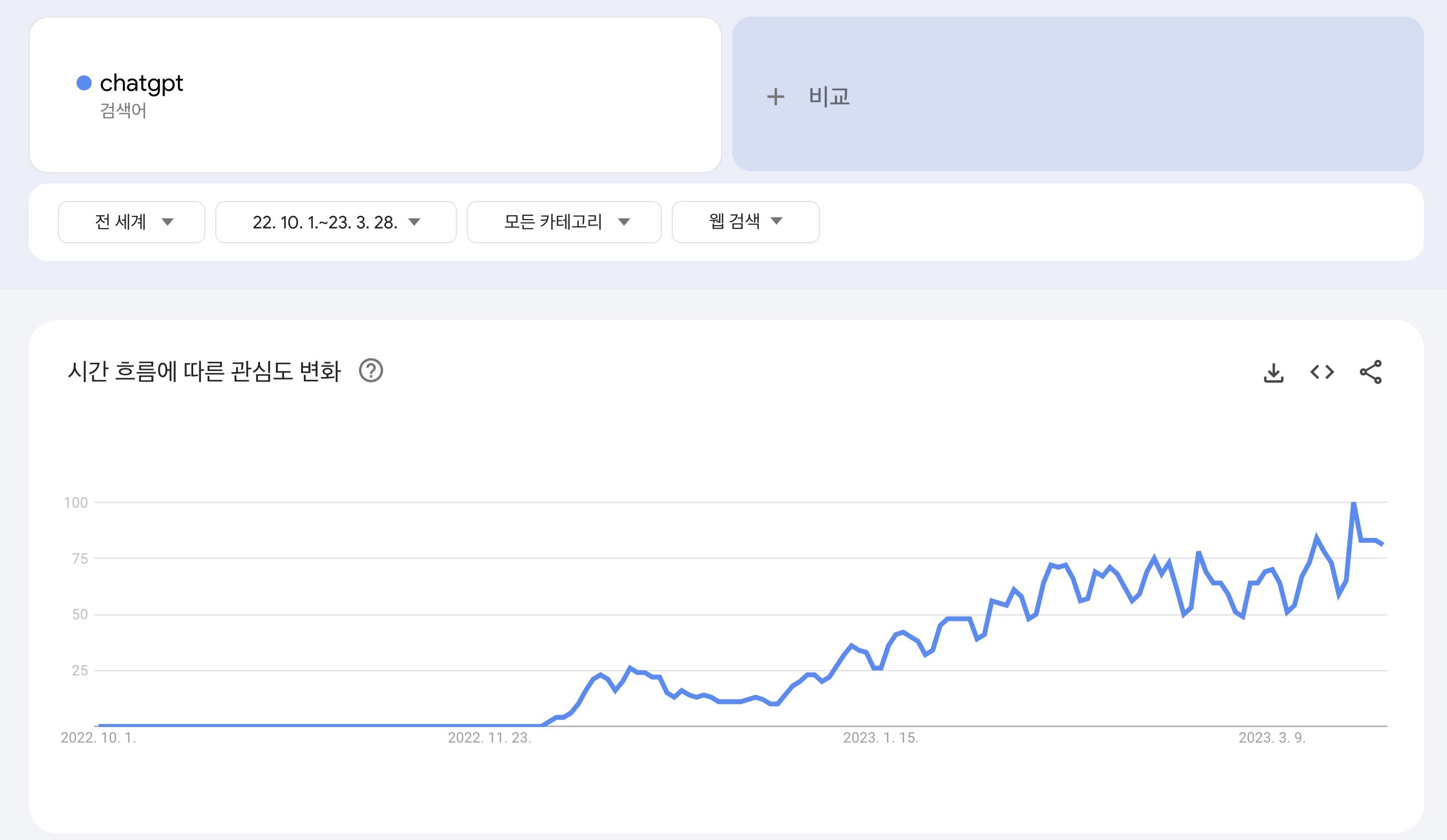Click the 2023. 1. 15. axis date label
1447x840 pixels.
coord(880,738)
